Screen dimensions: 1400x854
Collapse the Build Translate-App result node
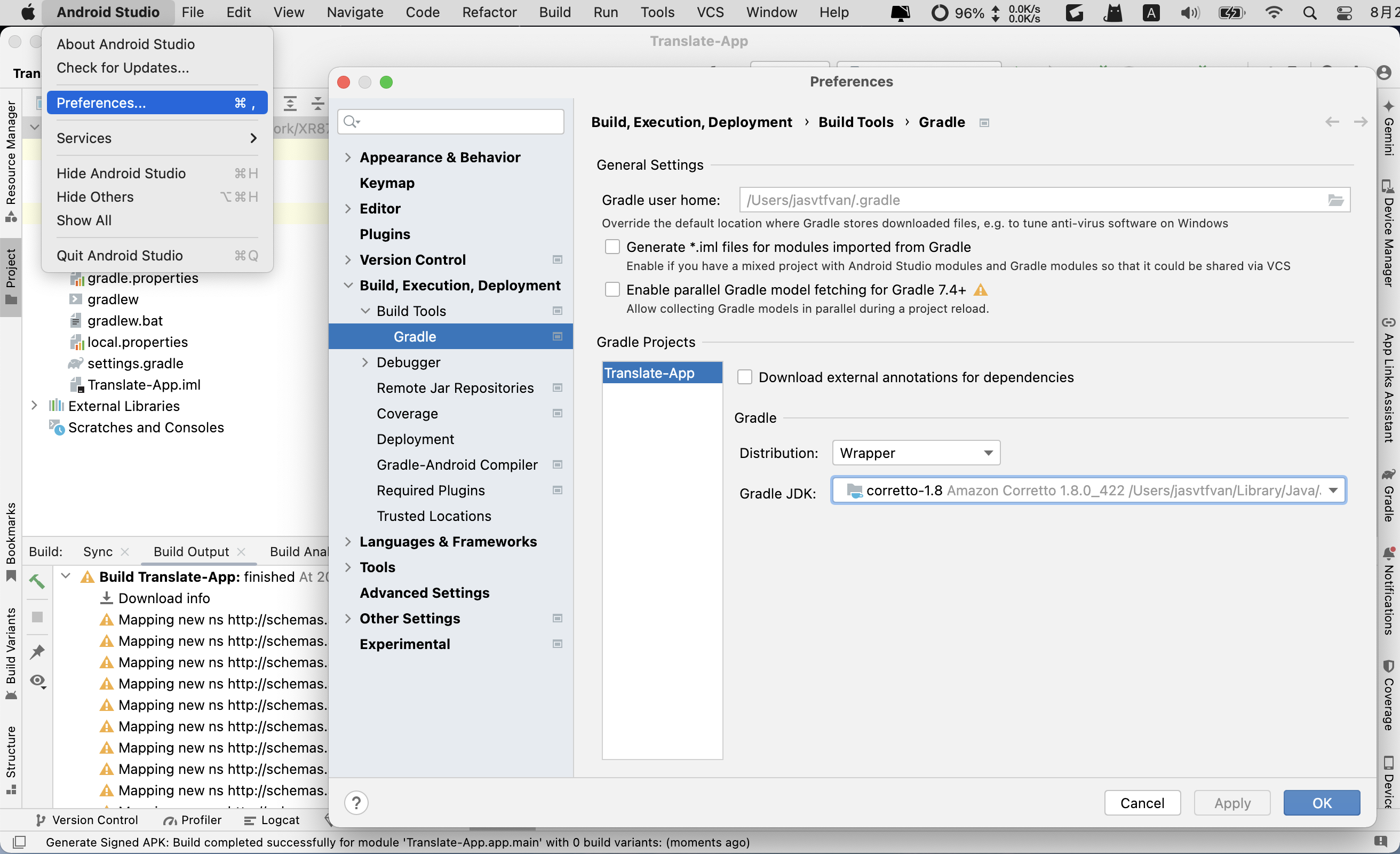coord(66,576)
